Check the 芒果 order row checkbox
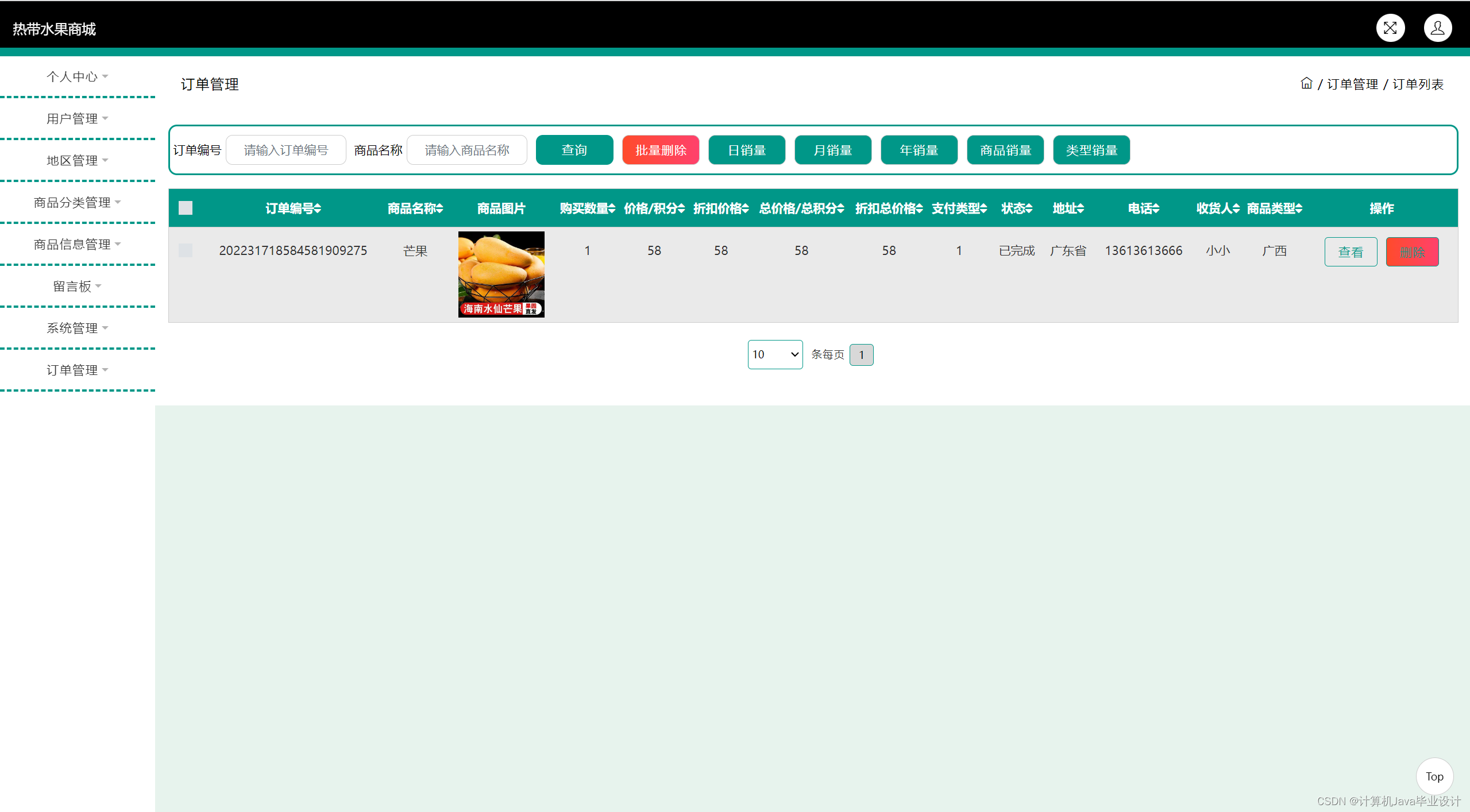Screen dimensions: 1470x812 point(186,250)
